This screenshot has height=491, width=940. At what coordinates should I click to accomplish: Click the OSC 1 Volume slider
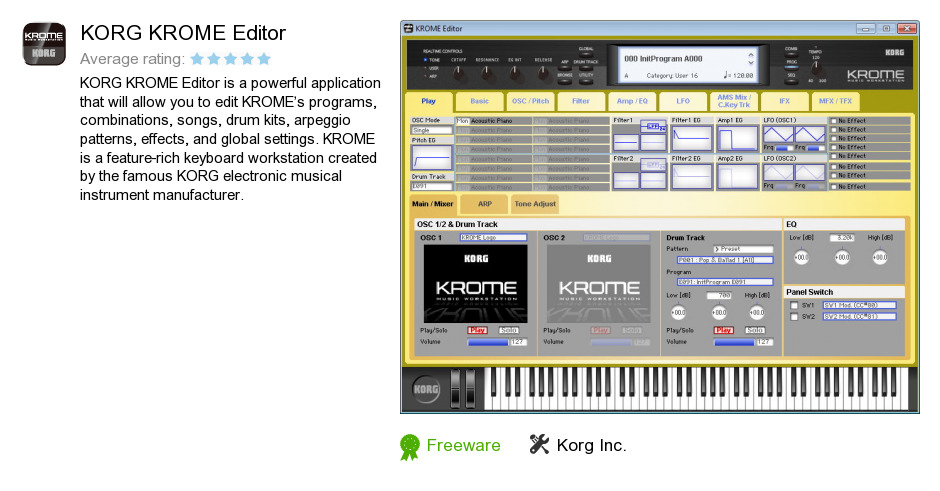(x=488, y=342)
